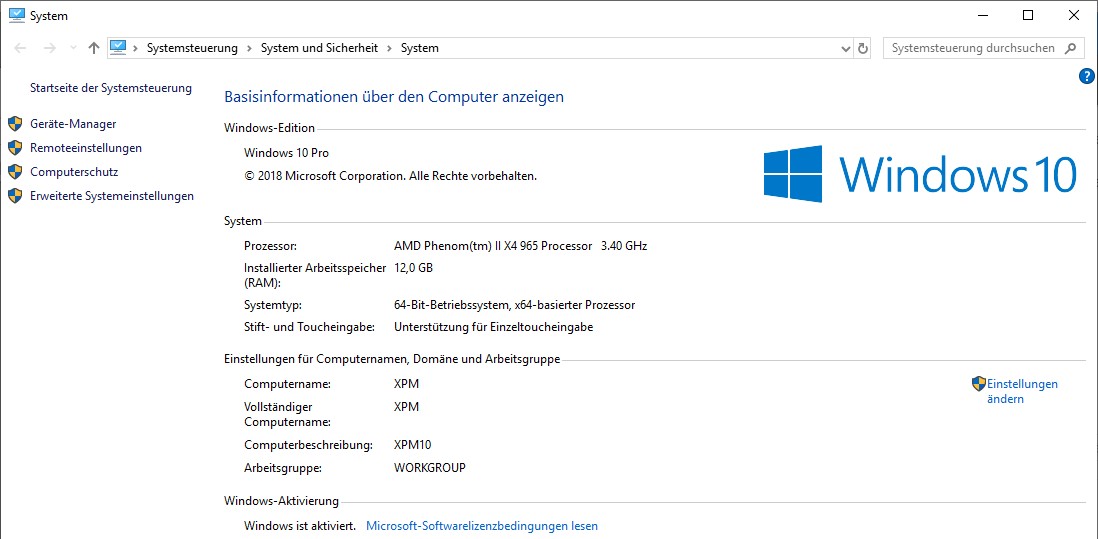Open Systemsteuerung breadcrumb
Screen dimensions: 1098x539
192,48
